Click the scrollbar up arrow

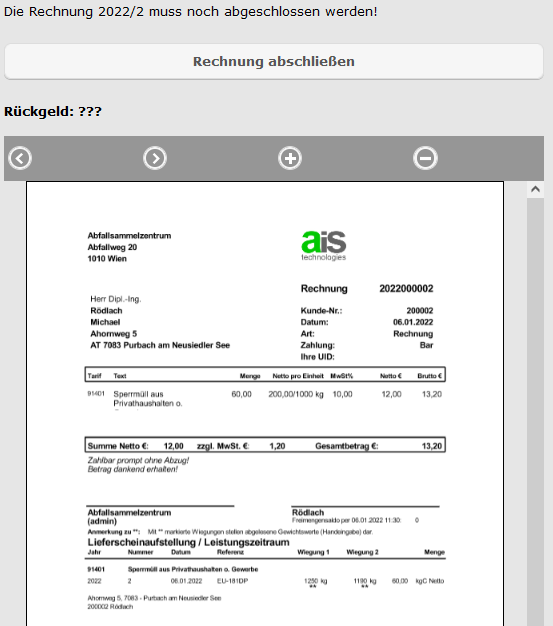(535, 189)
